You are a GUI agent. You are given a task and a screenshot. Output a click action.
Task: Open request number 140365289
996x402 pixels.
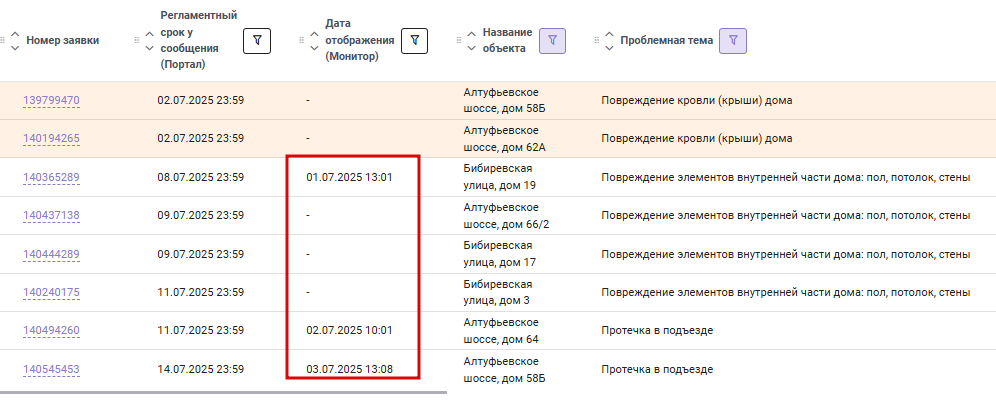click(51, 177)
